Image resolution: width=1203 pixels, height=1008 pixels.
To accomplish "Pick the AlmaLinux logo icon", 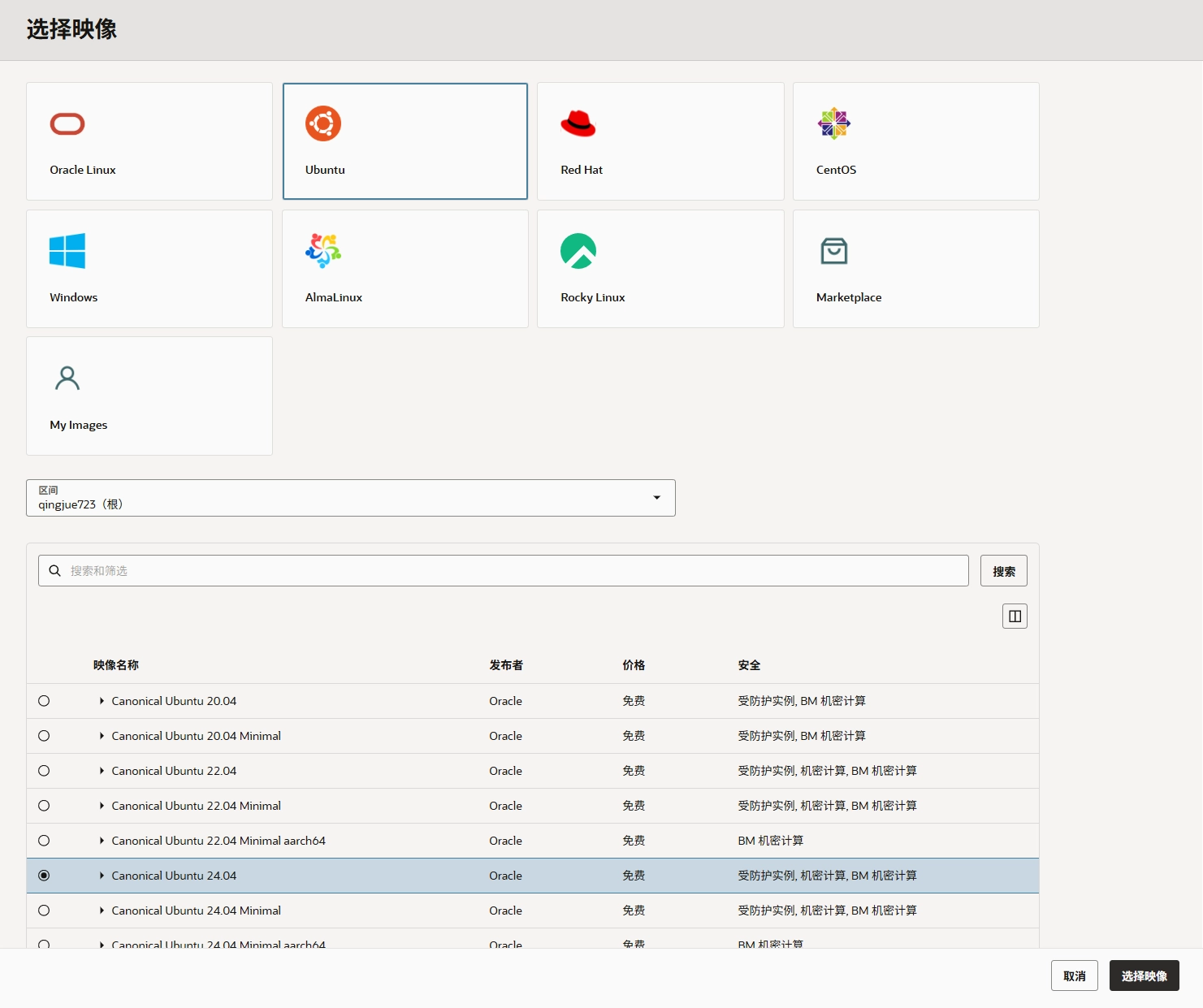I will point(323,251).
